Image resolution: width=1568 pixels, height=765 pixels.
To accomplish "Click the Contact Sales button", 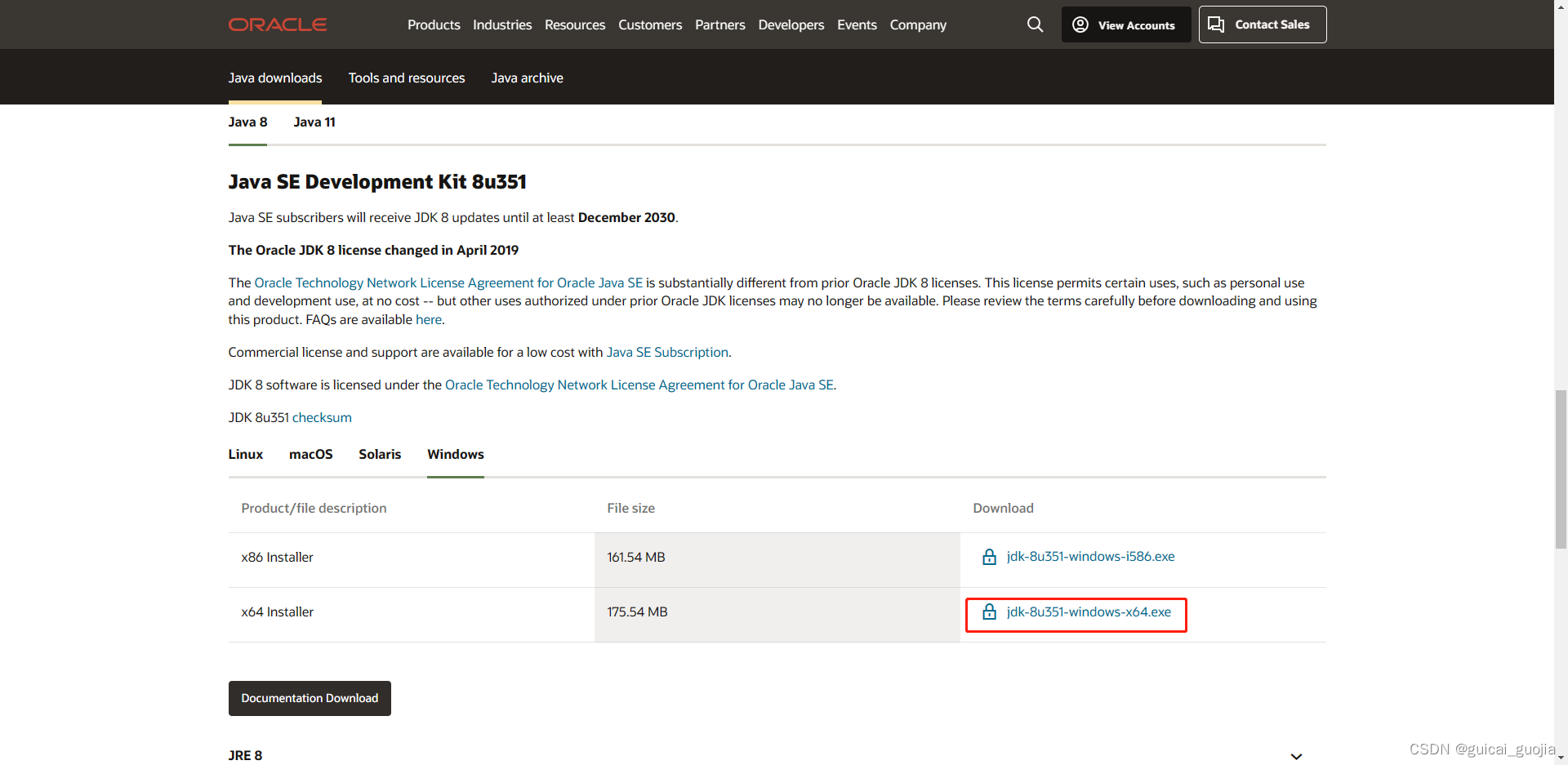I will coord(1263,24).
